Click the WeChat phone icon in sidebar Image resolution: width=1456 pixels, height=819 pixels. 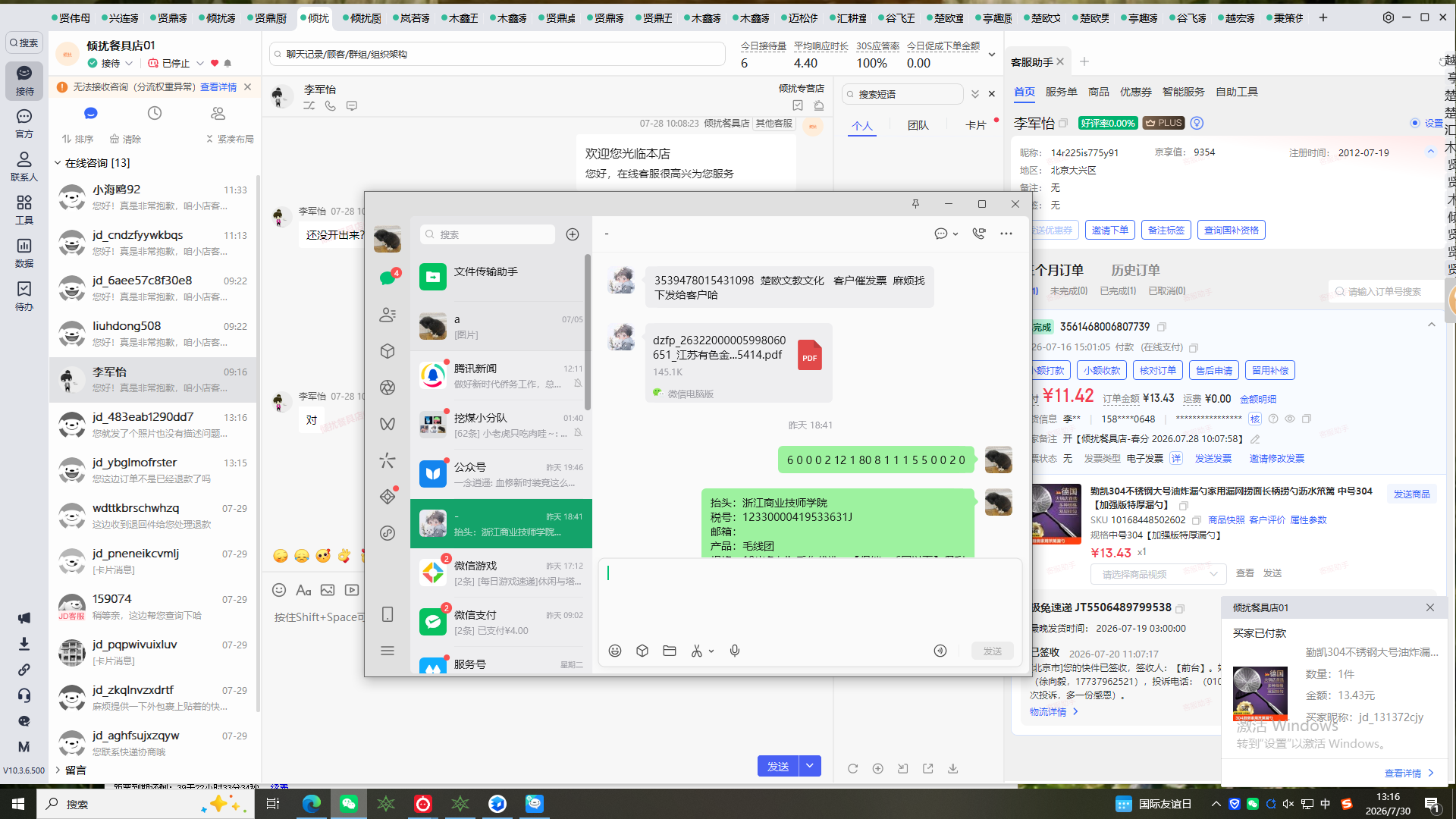tap(388, 614)
